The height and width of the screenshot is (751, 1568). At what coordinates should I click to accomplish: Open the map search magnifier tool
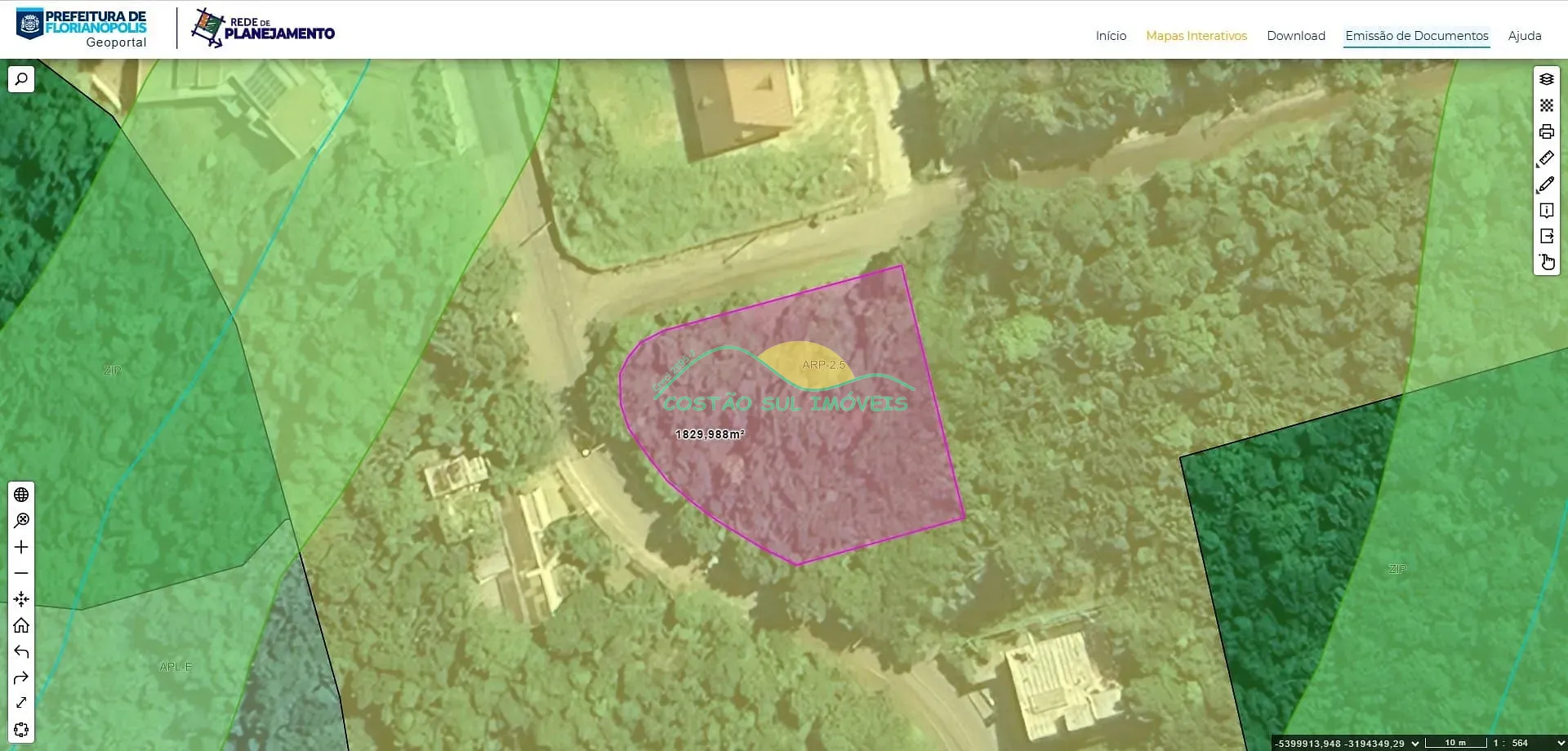(21, 79)
